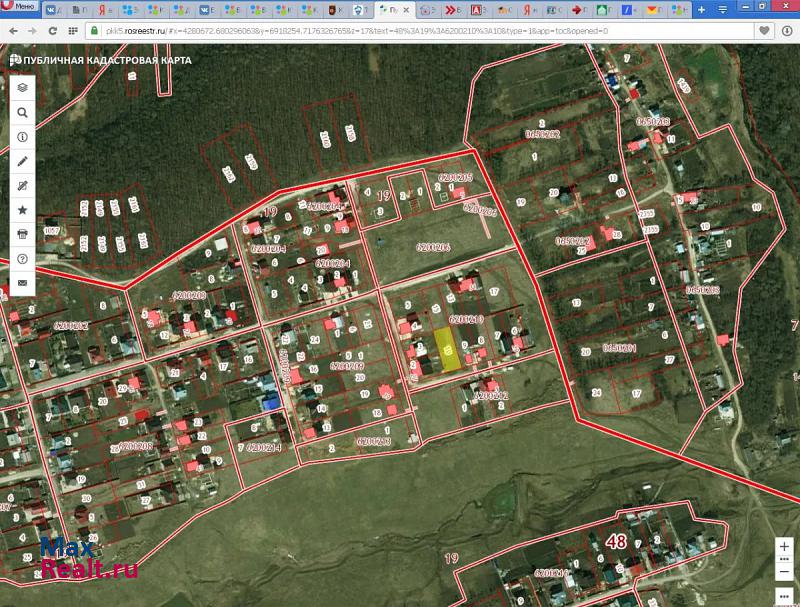Select the pencil drawing tool
The width and height of the screenshot is (800, 607).
pyautogui.click(x=22, y=161)
